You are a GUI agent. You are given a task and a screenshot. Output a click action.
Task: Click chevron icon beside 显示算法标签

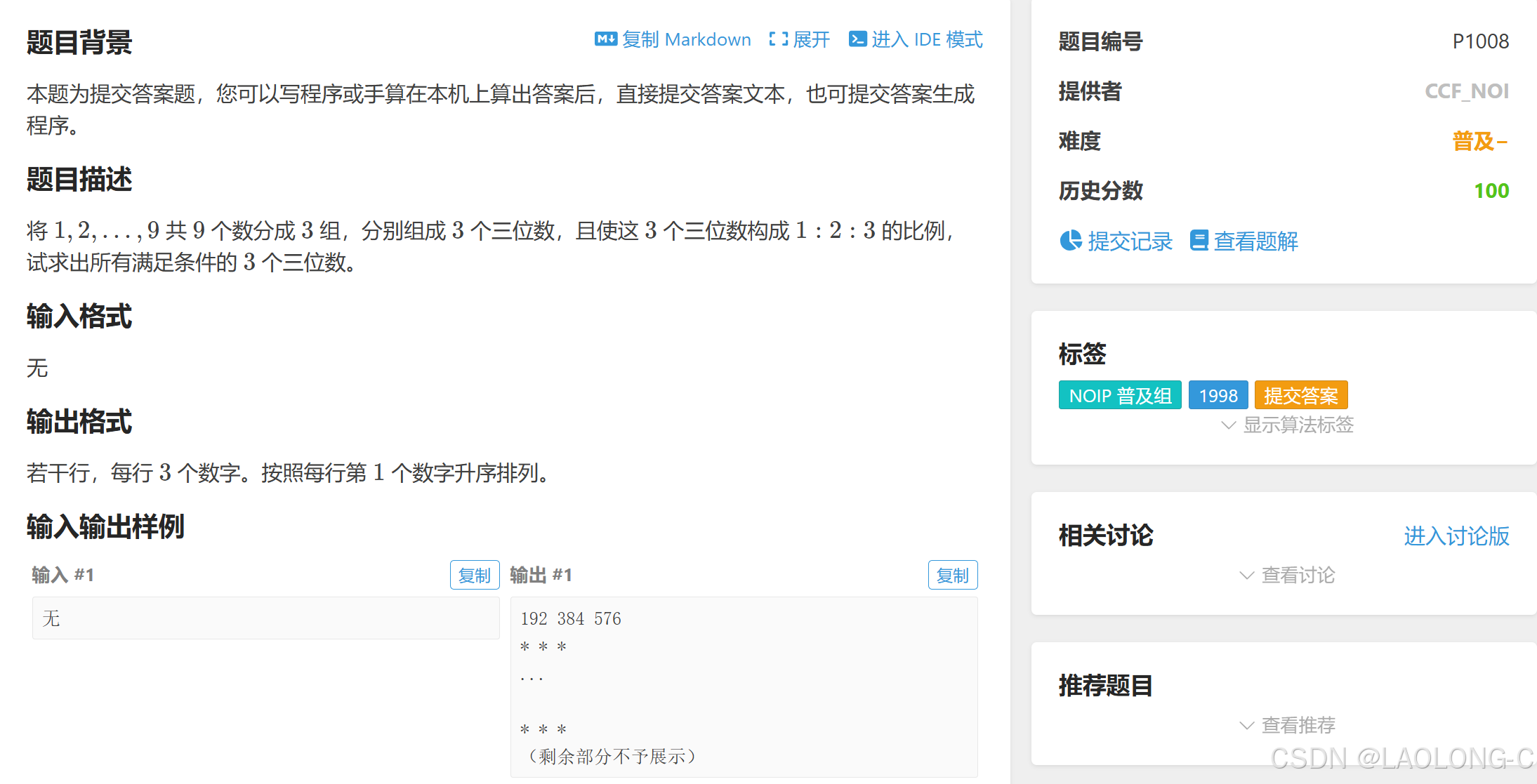[x=1228, y=425]
